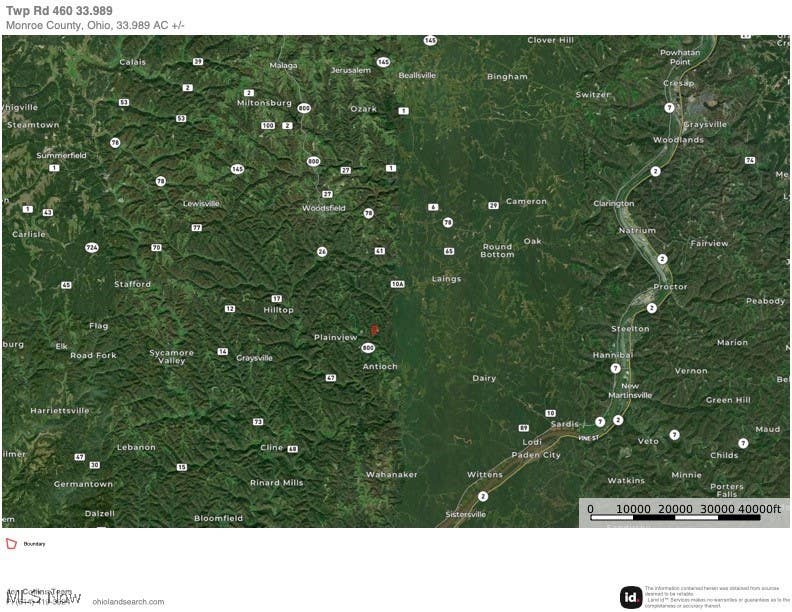Screen dimensions: 792x612
Task: Click the route 800 shield above Antioch
Action: [x=368, y=348]
